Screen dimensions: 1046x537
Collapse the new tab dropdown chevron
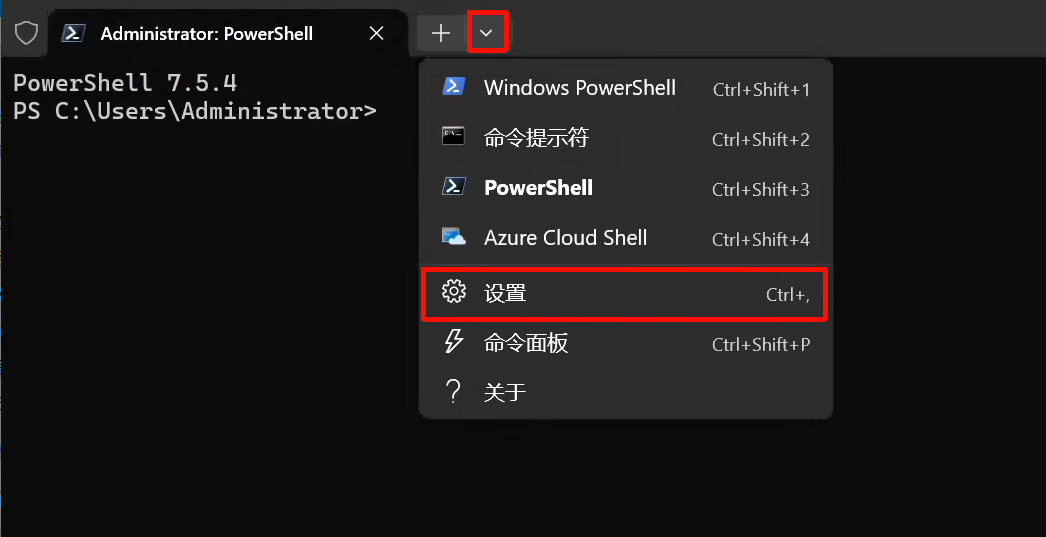pos(487,33)
